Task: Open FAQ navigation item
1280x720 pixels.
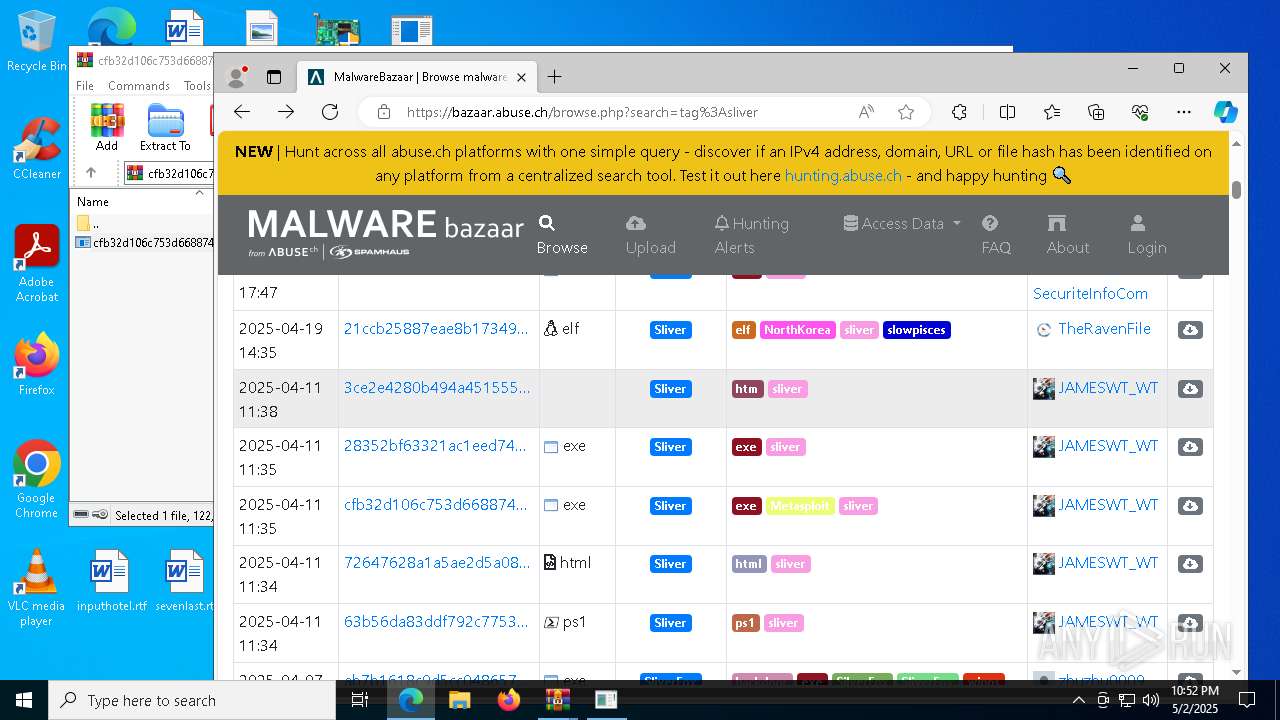Action: [x=996, y=235]
